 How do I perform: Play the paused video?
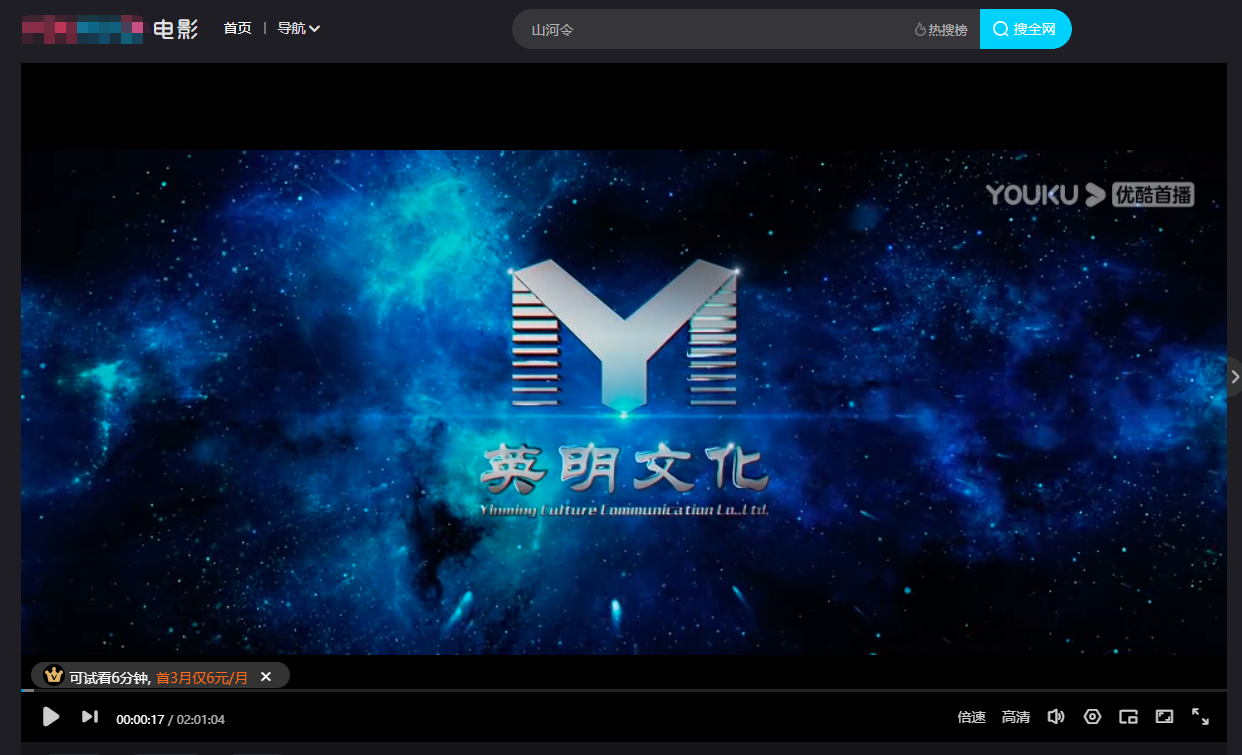(50, 716)
